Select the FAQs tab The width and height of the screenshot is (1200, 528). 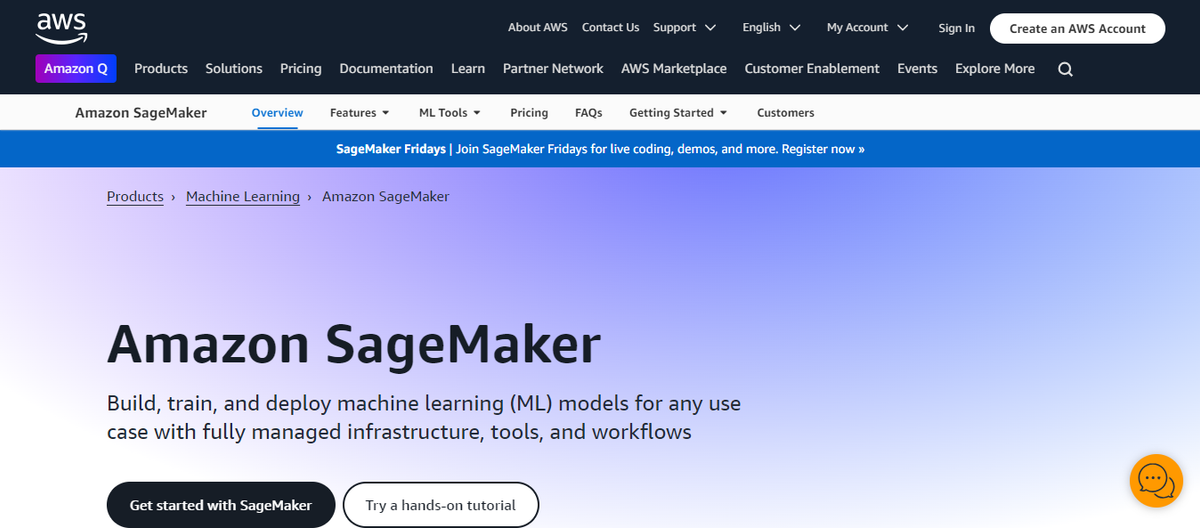click(x=589, y=113)
